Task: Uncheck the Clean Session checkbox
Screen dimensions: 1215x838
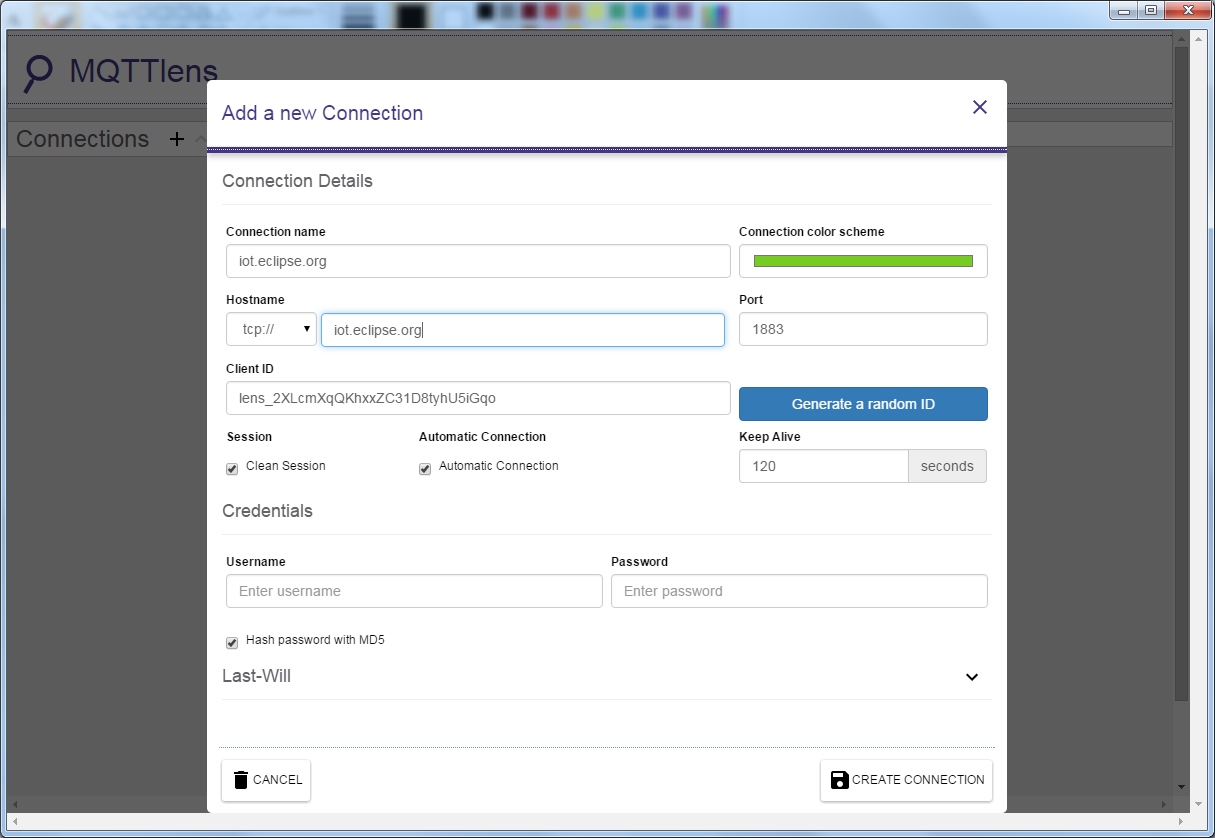Action: 232,468
